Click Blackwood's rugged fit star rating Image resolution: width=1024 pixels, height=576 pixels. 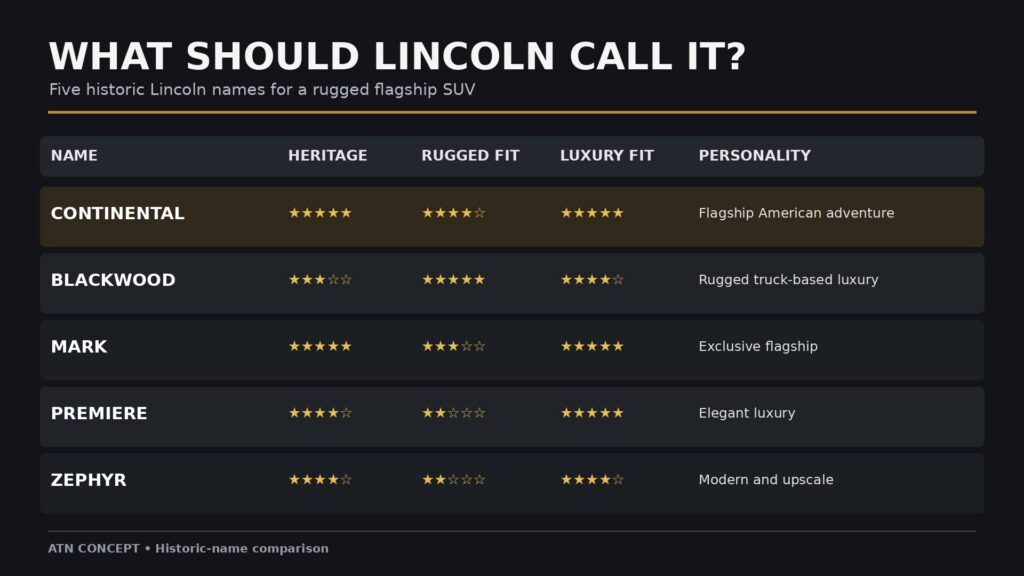(x=453, y=280)
